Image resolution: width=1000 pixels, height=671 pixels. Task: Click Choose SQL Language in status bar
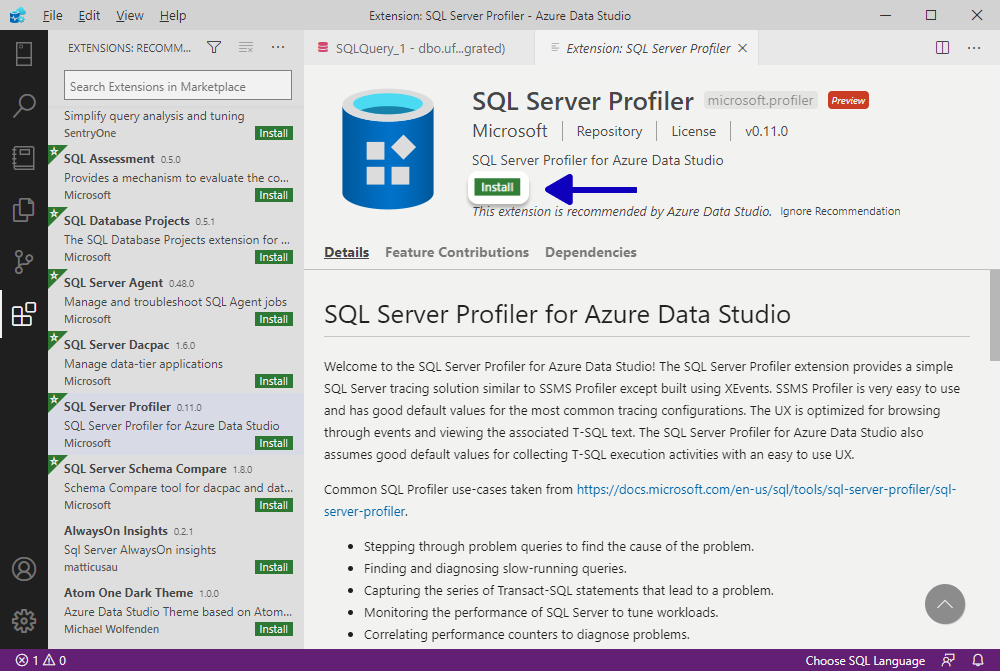(x=865, y=660)
